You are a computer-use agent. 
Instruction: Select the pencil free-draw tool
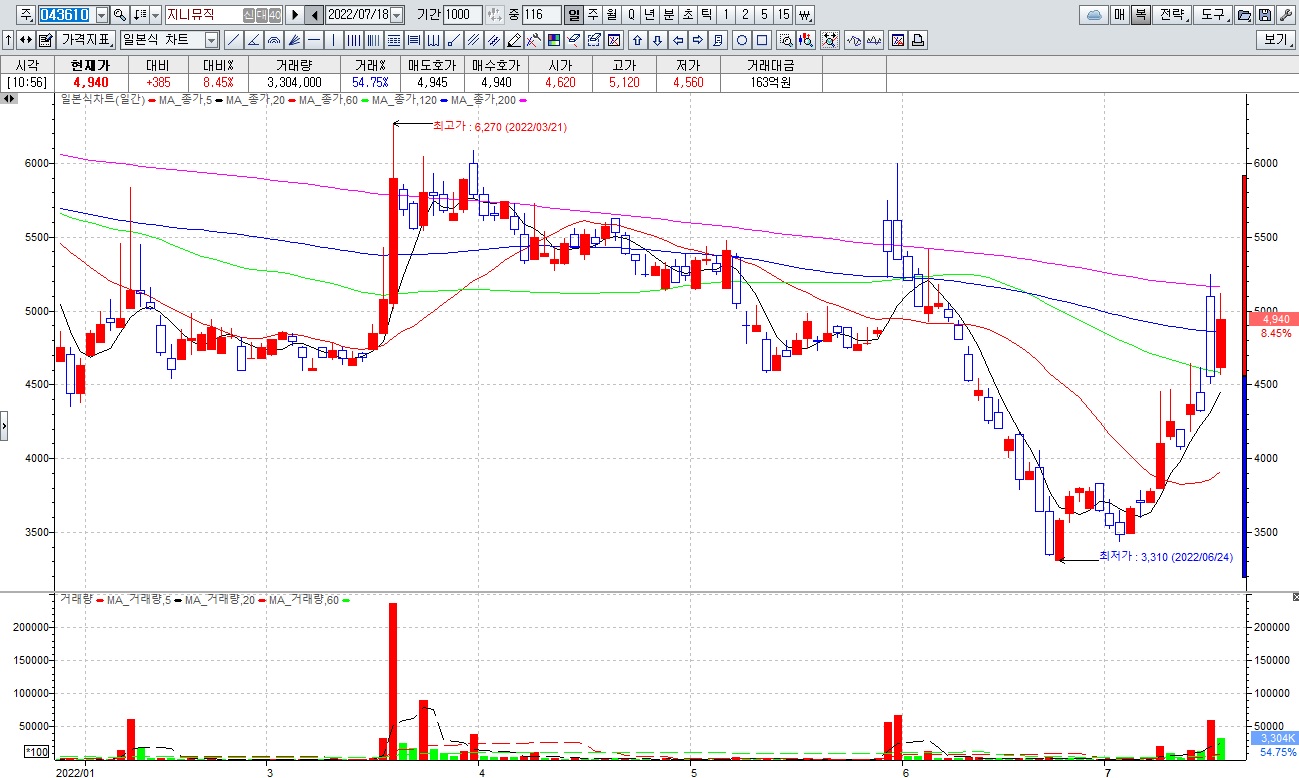point(513,40)
